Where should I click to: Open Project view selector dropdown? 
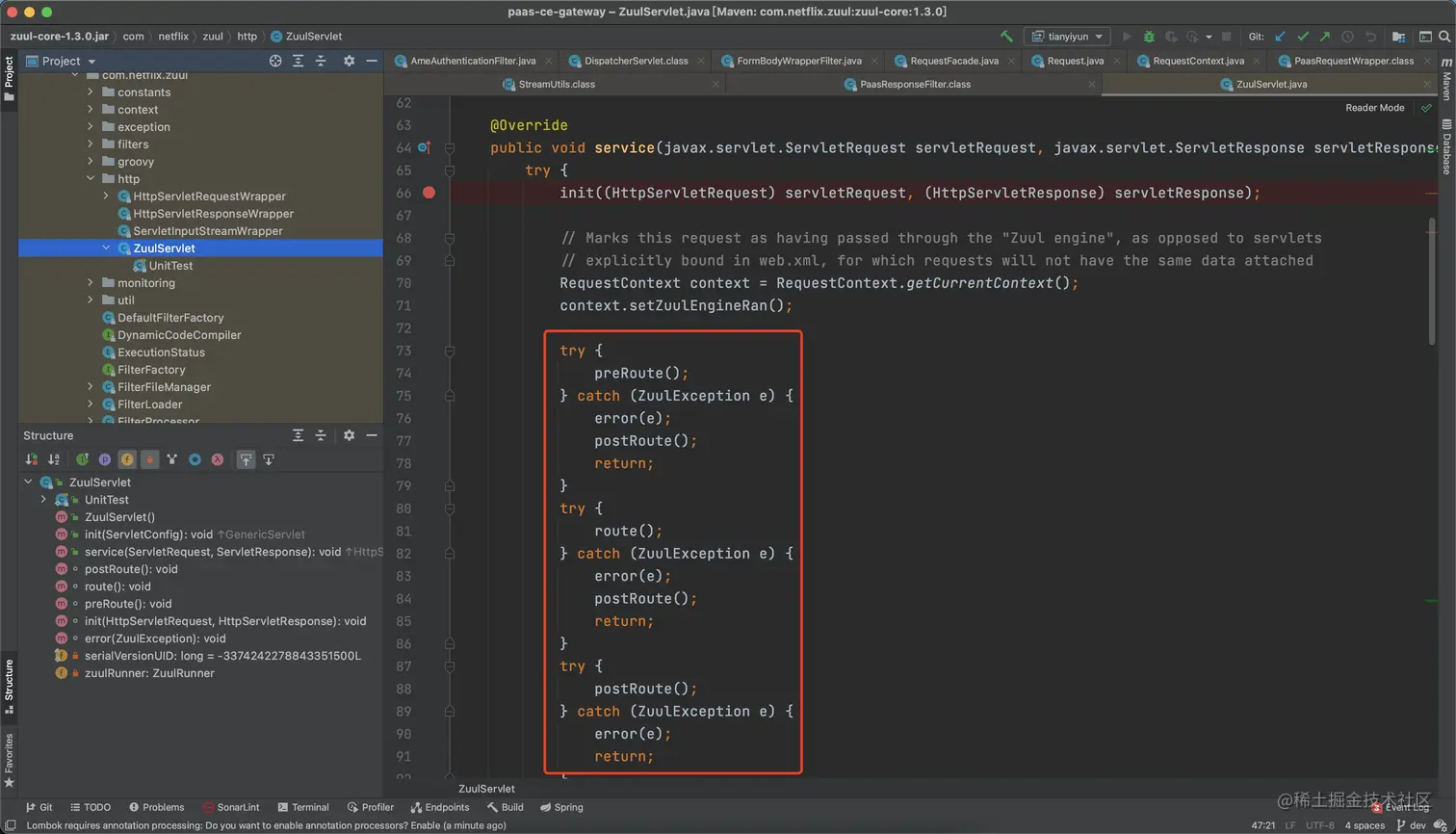61,61
